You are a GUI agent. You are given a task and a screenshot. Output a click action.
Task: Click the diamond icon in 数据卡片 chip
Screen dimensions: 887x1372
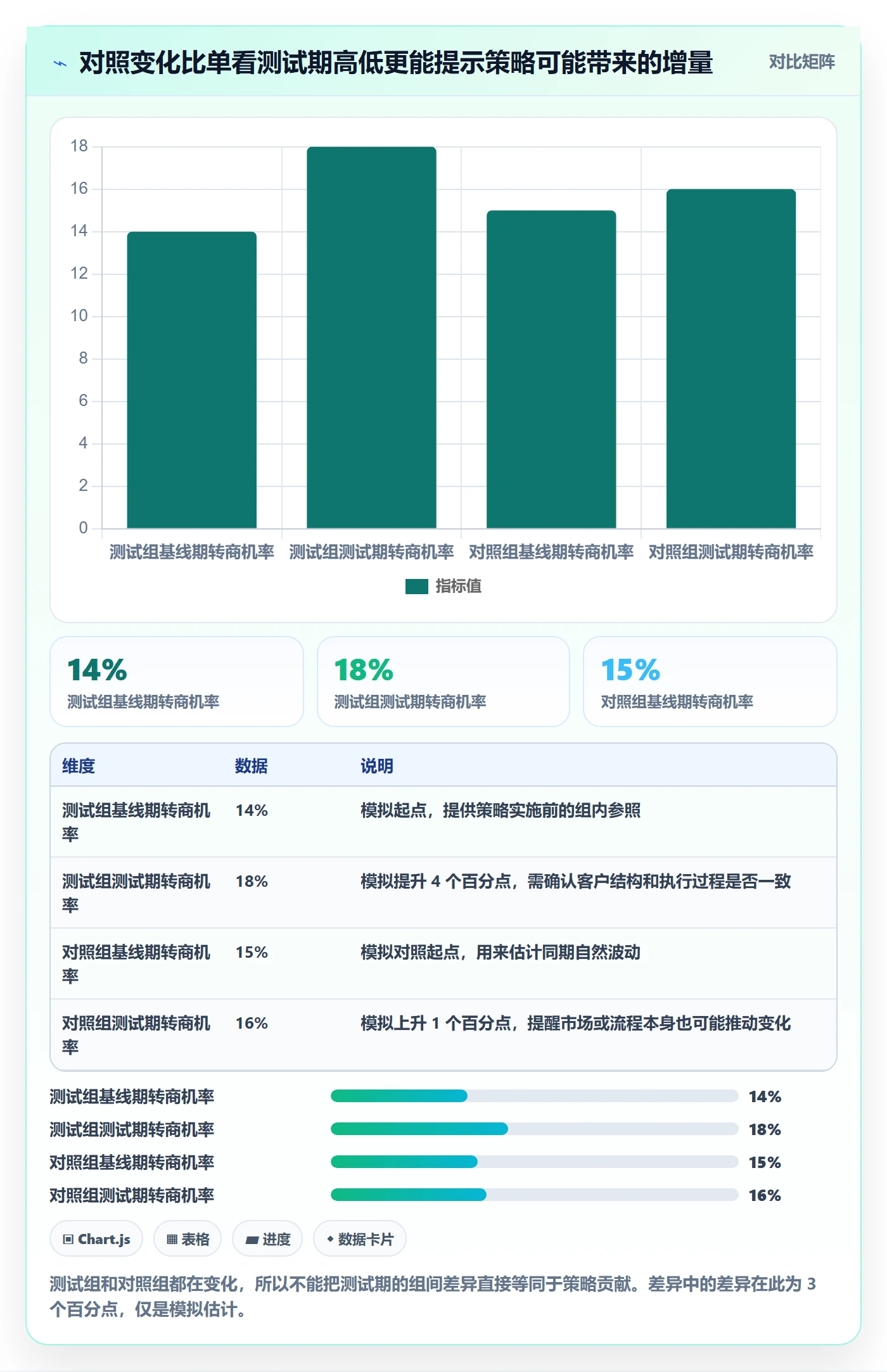[330, 1239]
